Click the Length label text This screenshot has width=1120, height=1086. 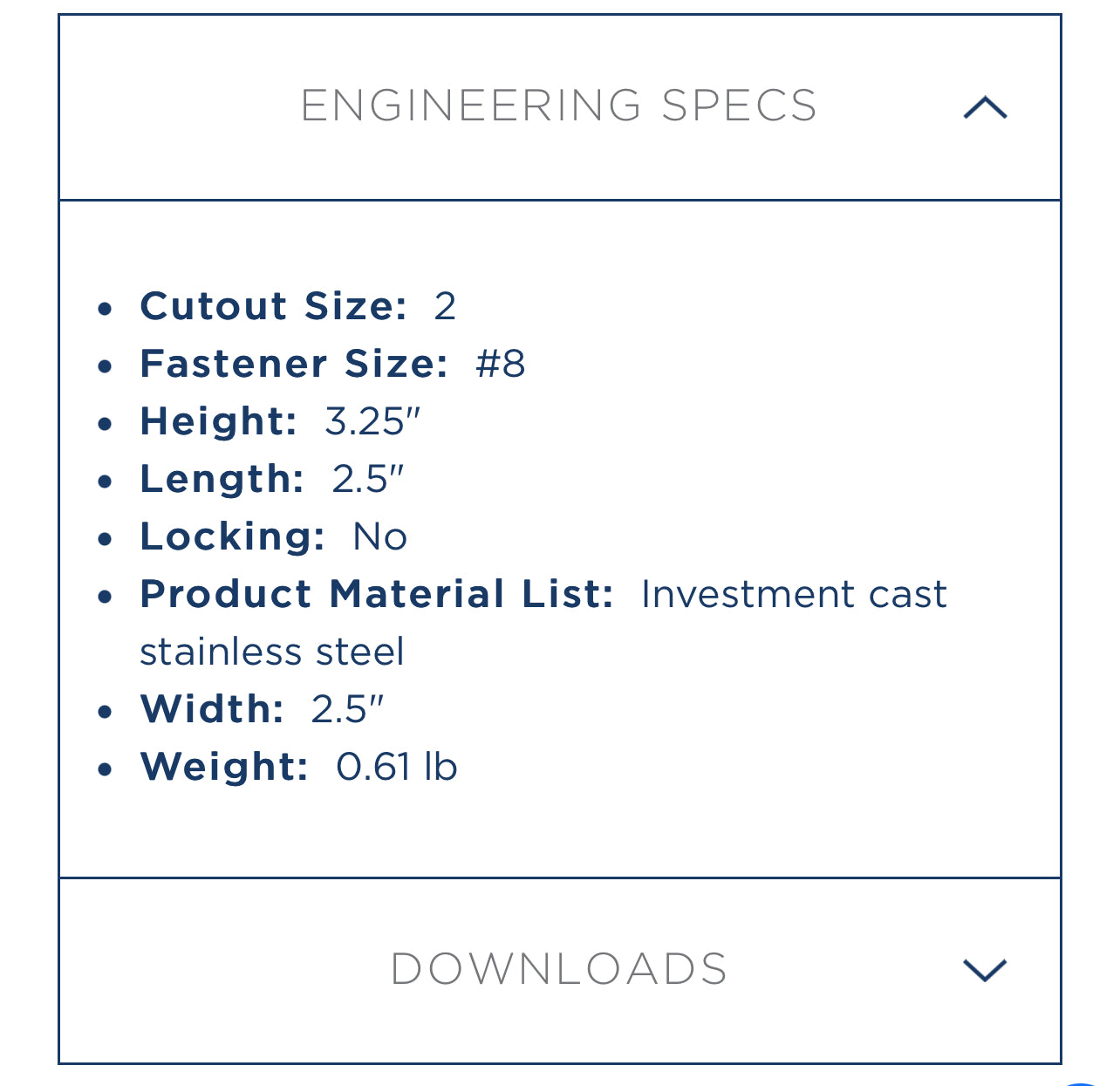[222, 479]
